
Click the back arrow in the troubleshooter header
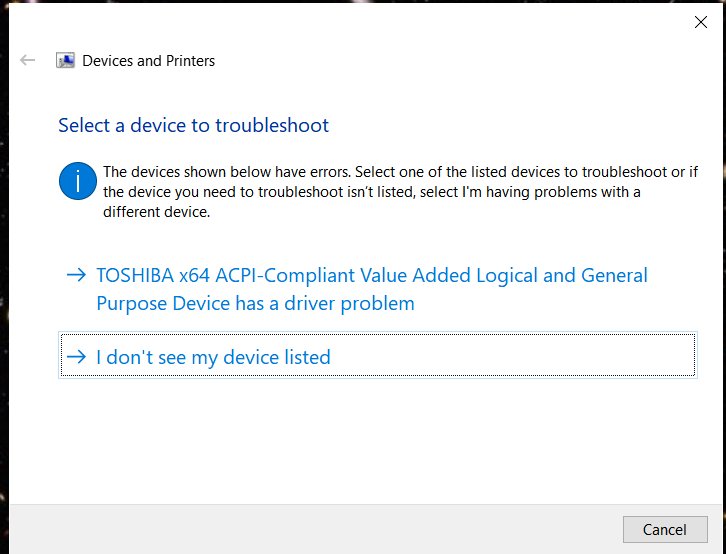click(28, 60)
